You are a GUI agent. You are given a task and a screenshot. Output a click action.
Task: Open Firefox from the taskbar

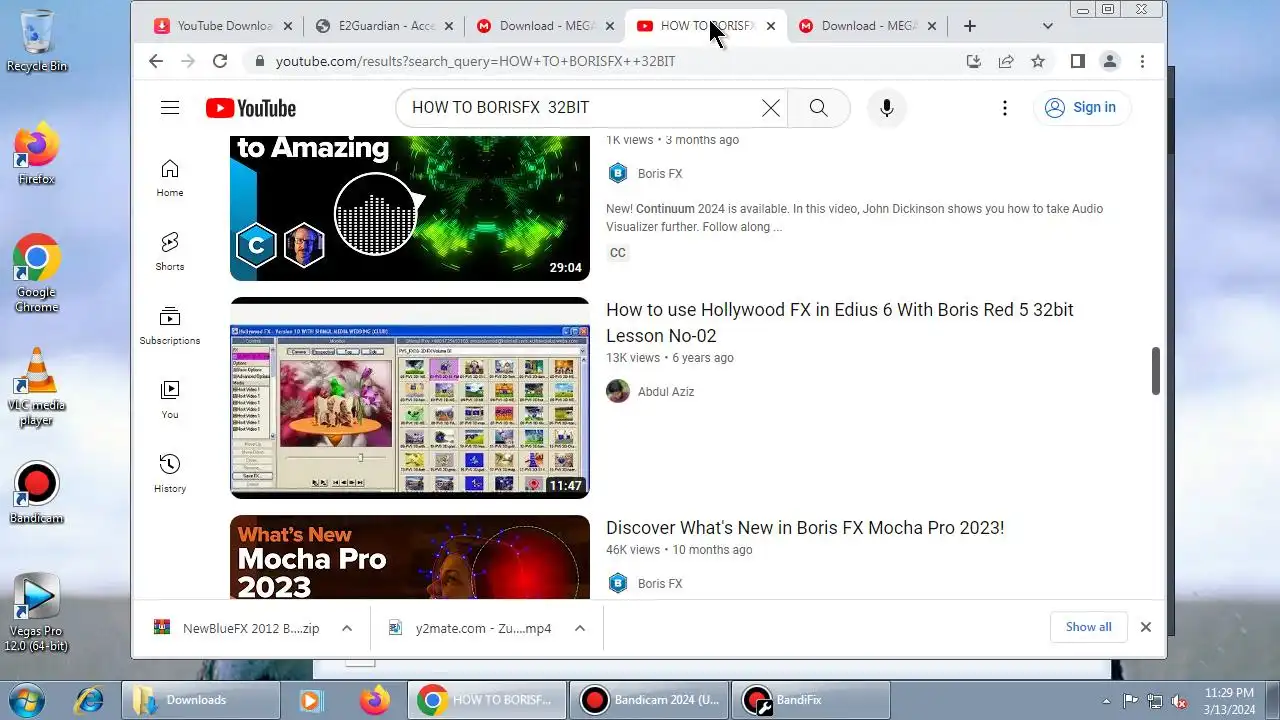(x=375, y=700)
